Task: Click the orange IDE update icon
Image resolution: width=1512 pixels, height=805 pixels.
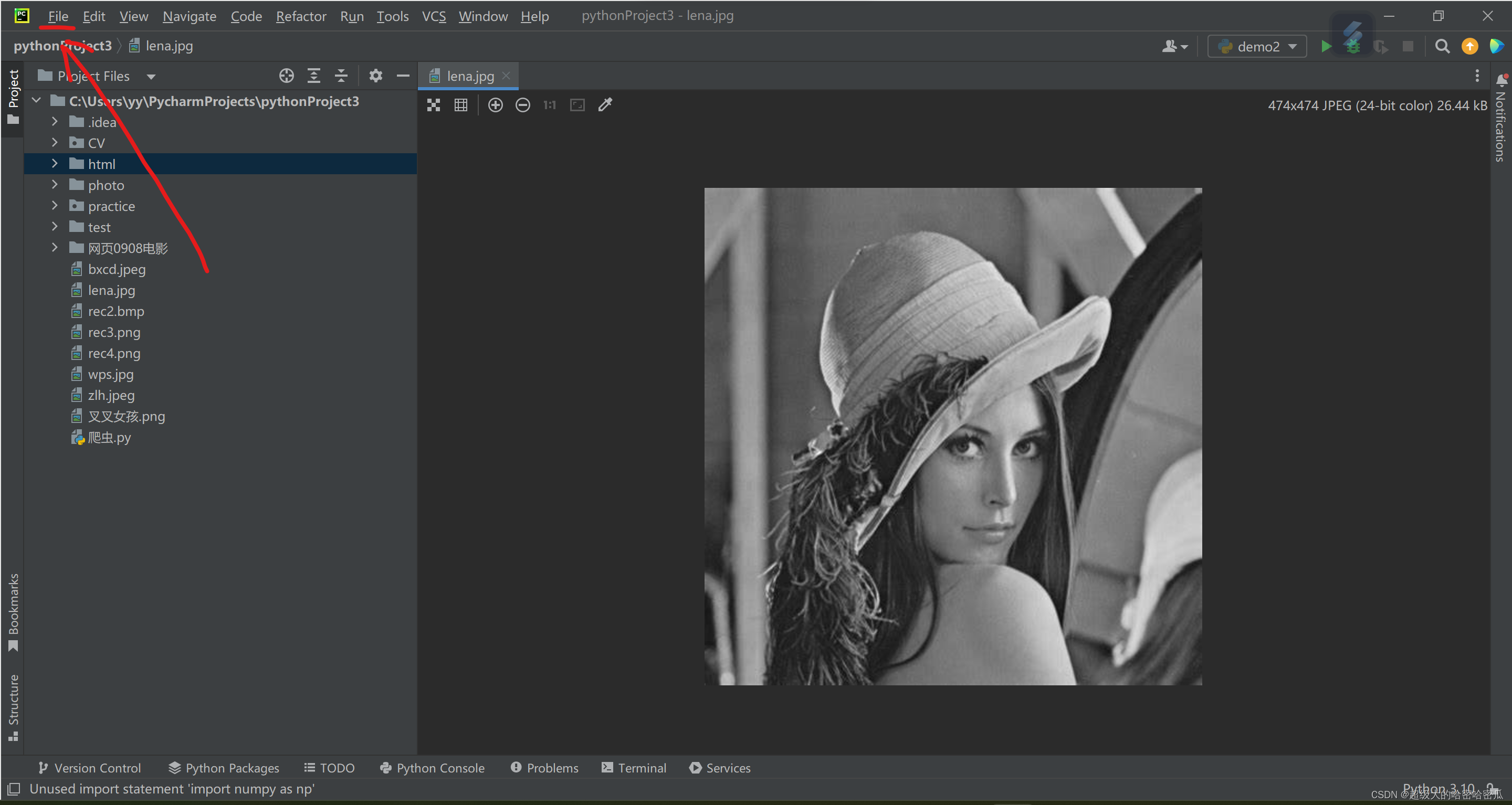Action: click(1470, 46)
